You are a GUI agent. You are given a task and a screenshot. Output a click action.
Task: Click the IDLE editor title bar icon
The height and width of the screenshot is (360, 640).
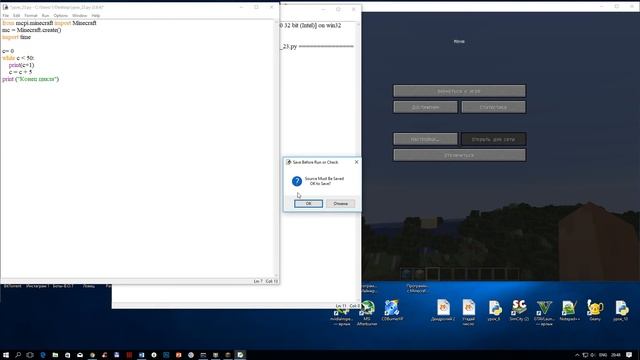click(x=5, y=7)
